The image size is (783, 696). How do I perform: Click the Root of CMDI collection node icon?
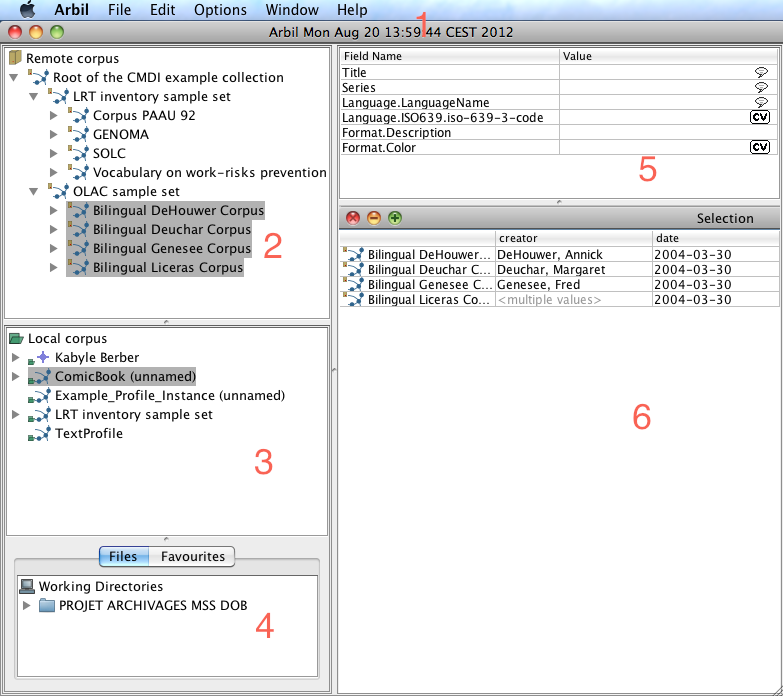(38, 77)
